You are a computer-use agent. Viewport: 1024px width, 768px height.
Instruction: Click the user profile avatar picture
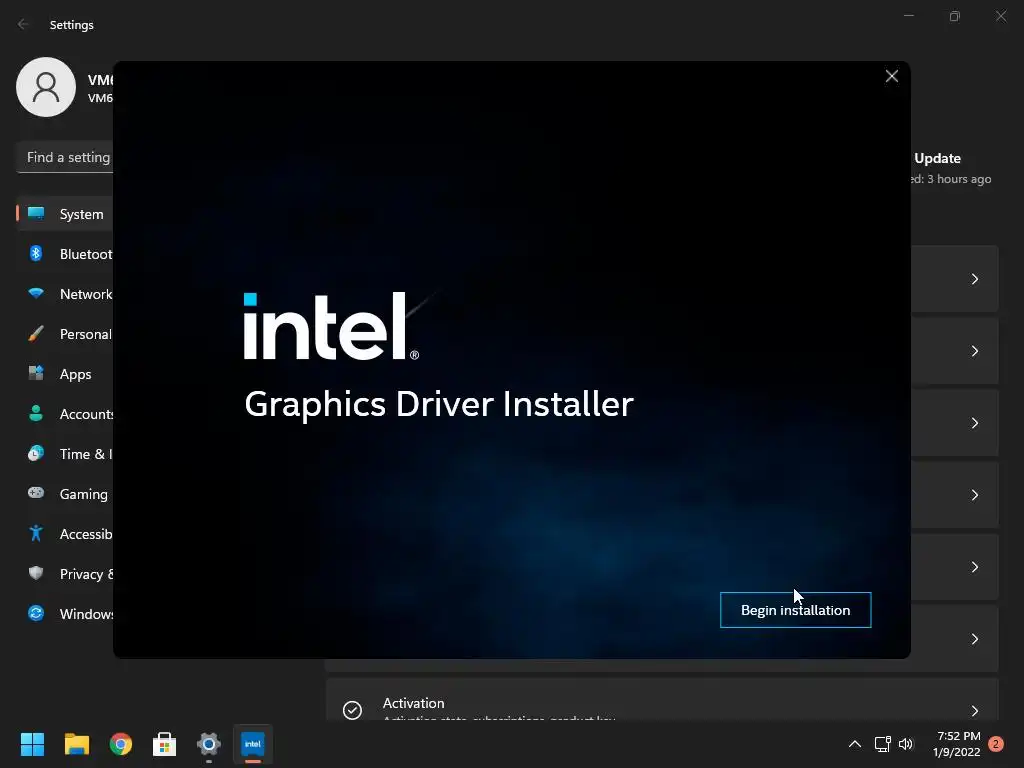pyautogui.click(x=46, y=87)
